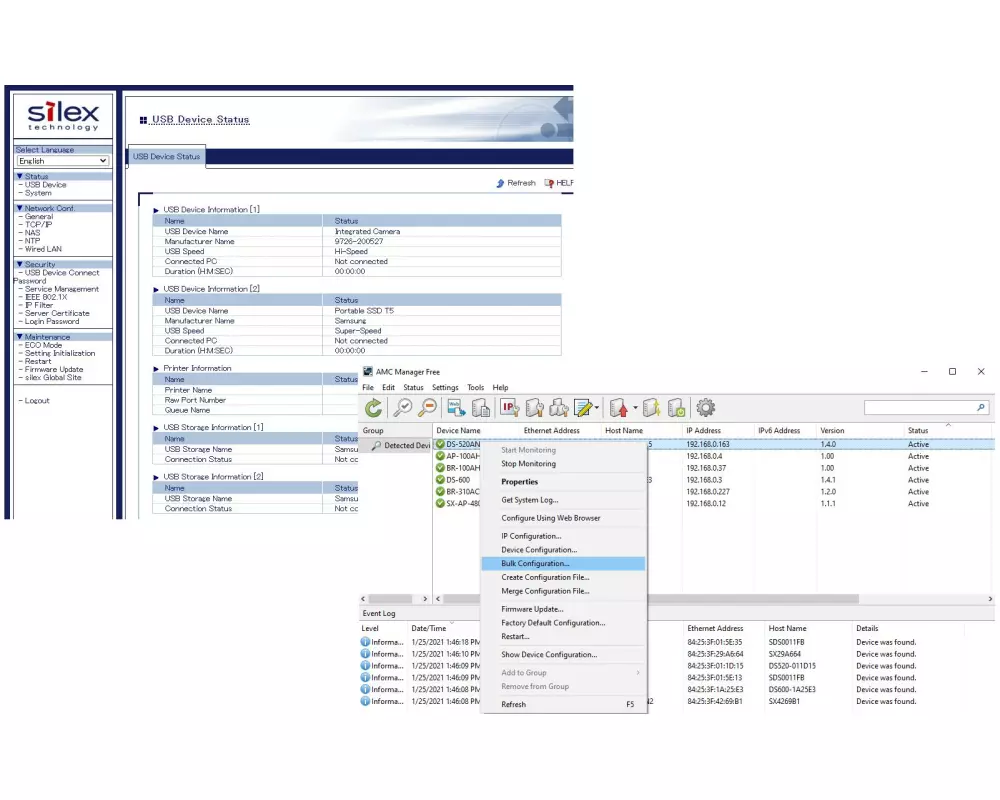Click the pencil notepad toolbar icon

point(584,408)
